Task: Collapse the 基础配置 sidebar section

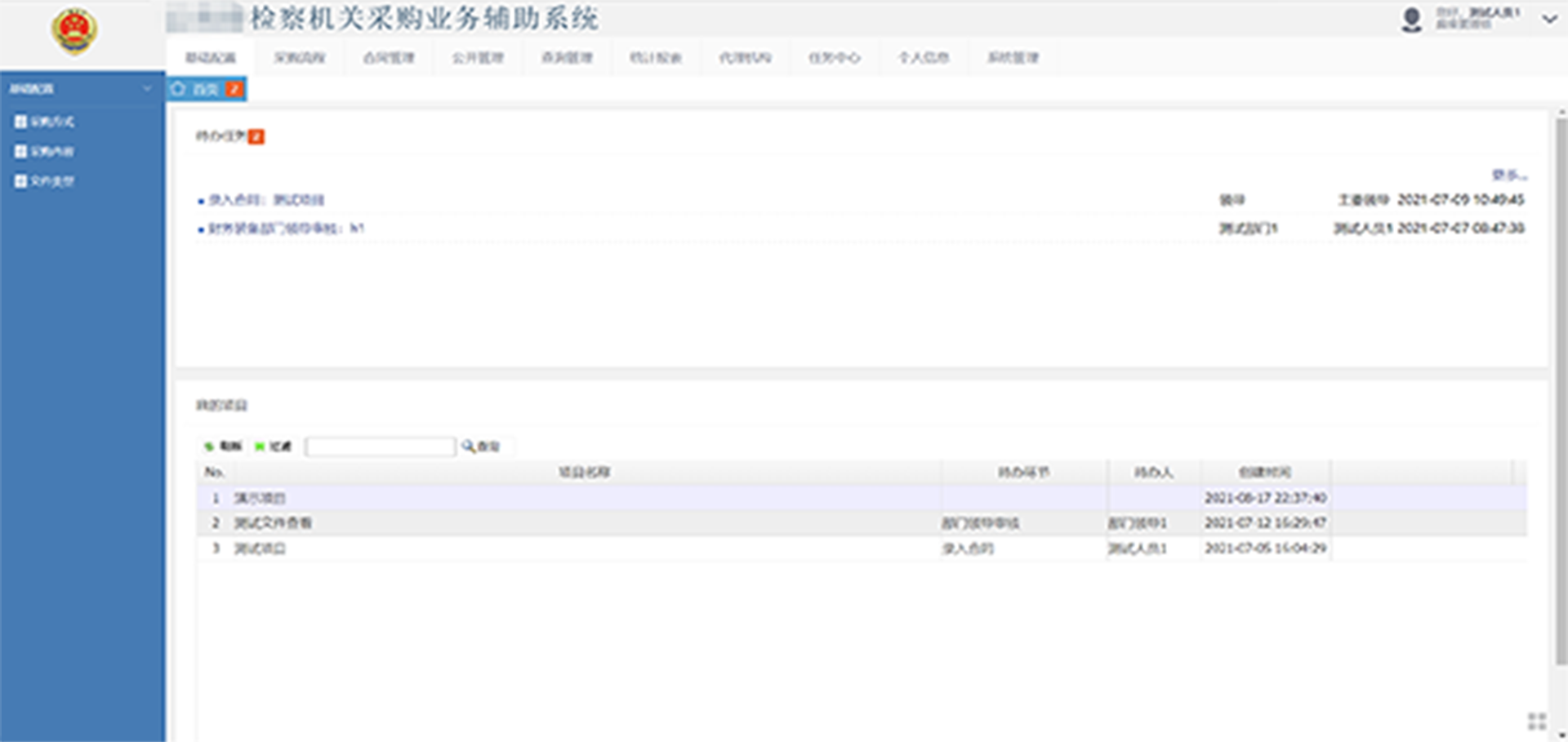Action: (x=147, y=89)
